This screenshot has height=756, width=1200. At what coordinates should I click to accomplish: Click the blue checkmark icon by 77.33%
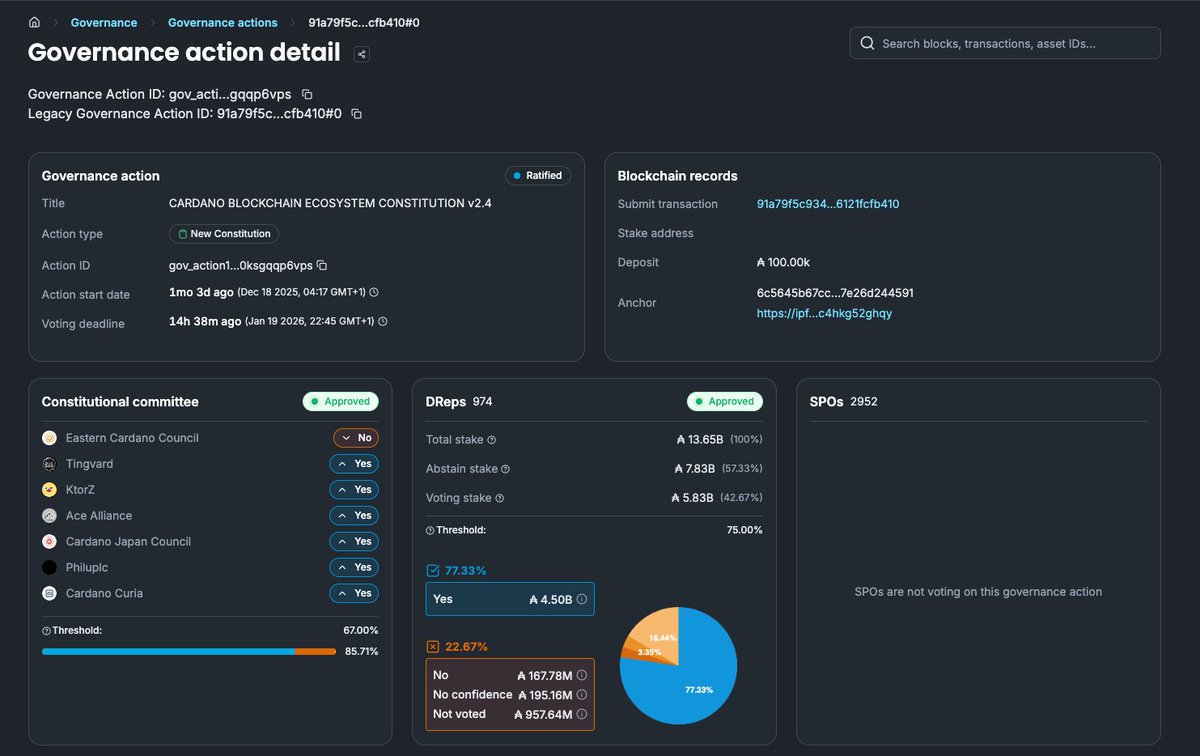point(433,571)
